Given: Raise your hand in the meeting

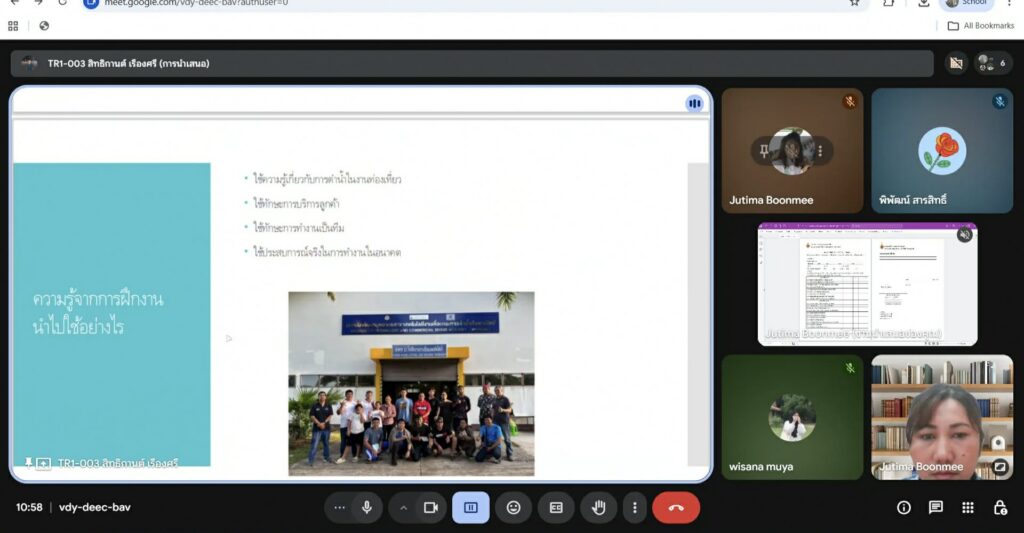Looking at the screenshot, I should [x=599, y=507].
